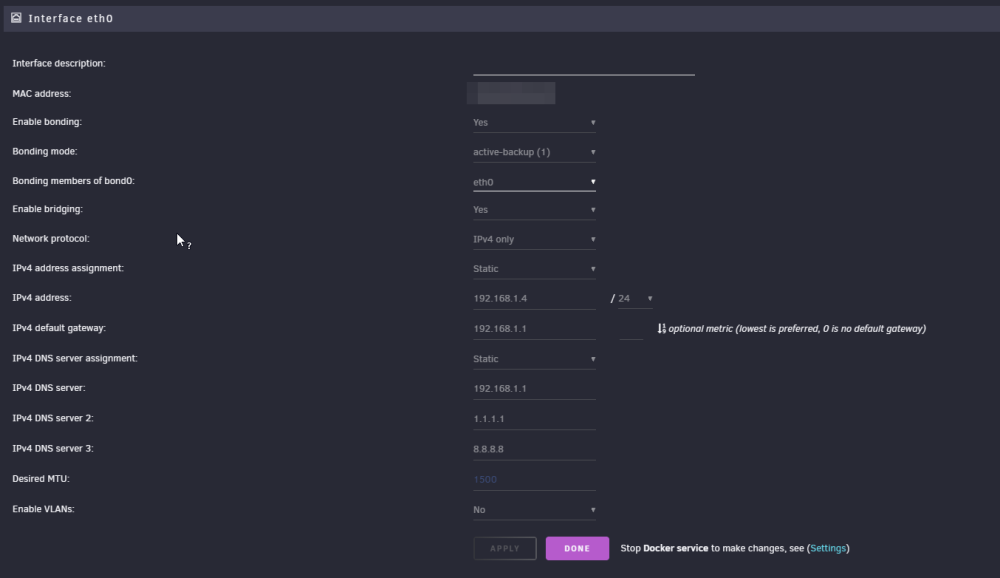Screen dimensions: 1000x578
Task: Open the subnet mask 24 dropdown
Action: tap(635, 299)
